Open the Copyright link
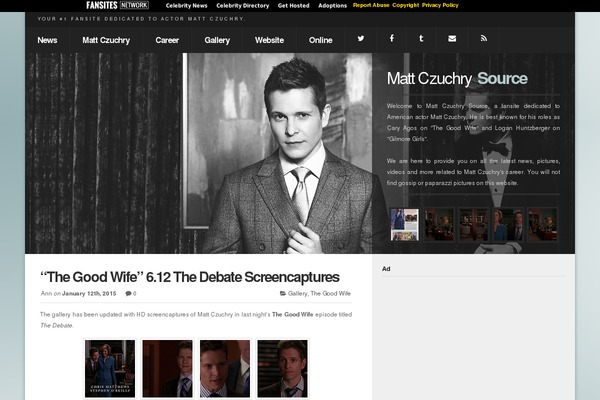 pos(406,5)
